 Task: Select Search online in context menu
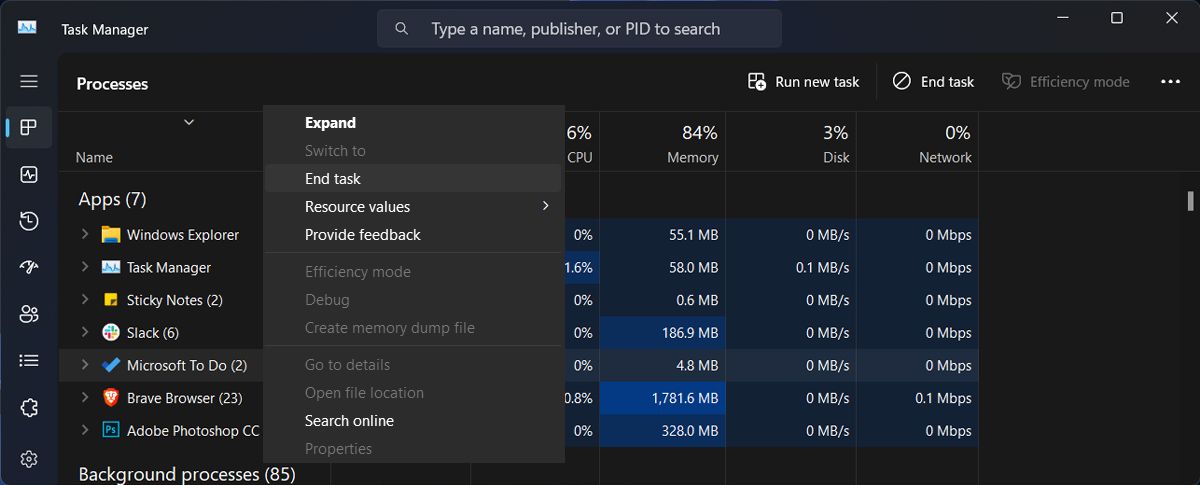pos(349,421)
